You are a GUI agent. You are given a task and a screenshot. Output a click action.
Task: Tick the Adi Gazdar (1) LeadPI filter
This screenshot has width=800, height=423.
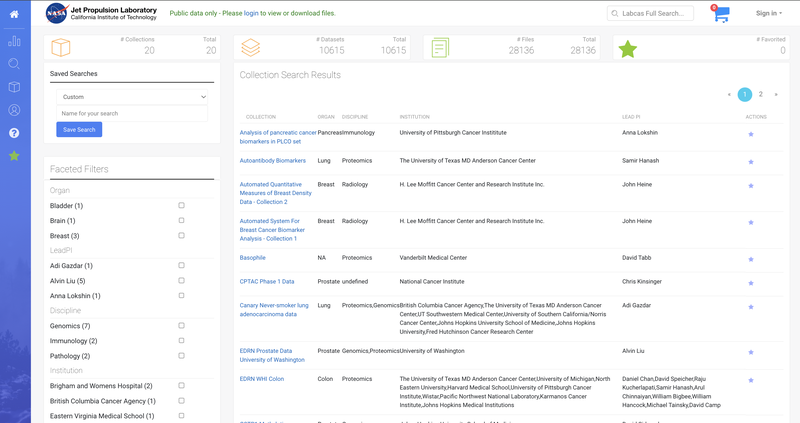[181, 266]
